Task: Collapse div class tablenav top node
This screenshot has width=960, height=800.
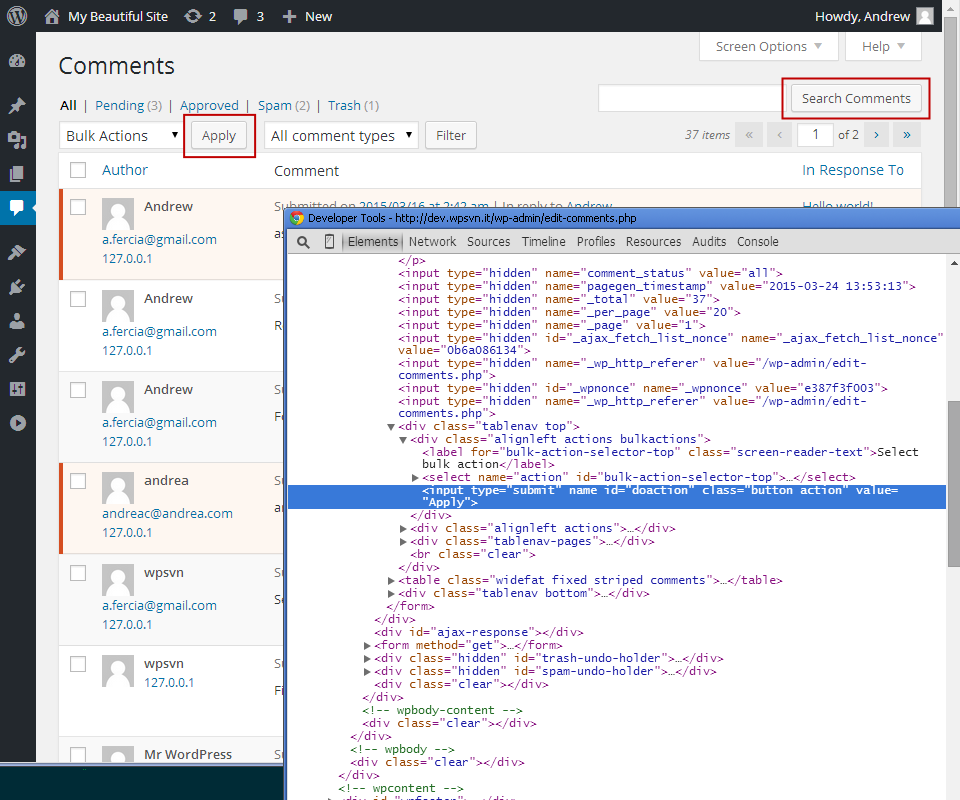Action: (391, 427)
